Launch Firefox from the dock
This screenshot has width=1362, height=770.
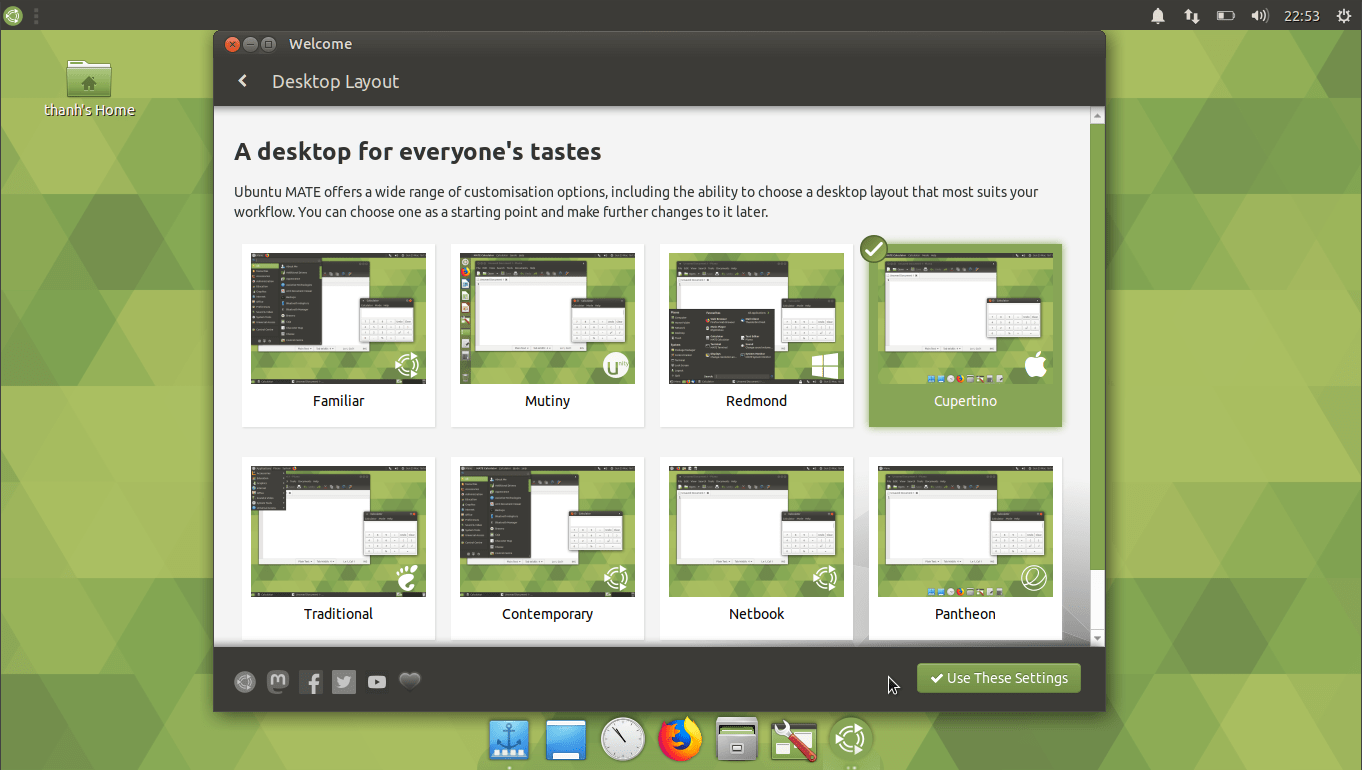tap(680, 740)
